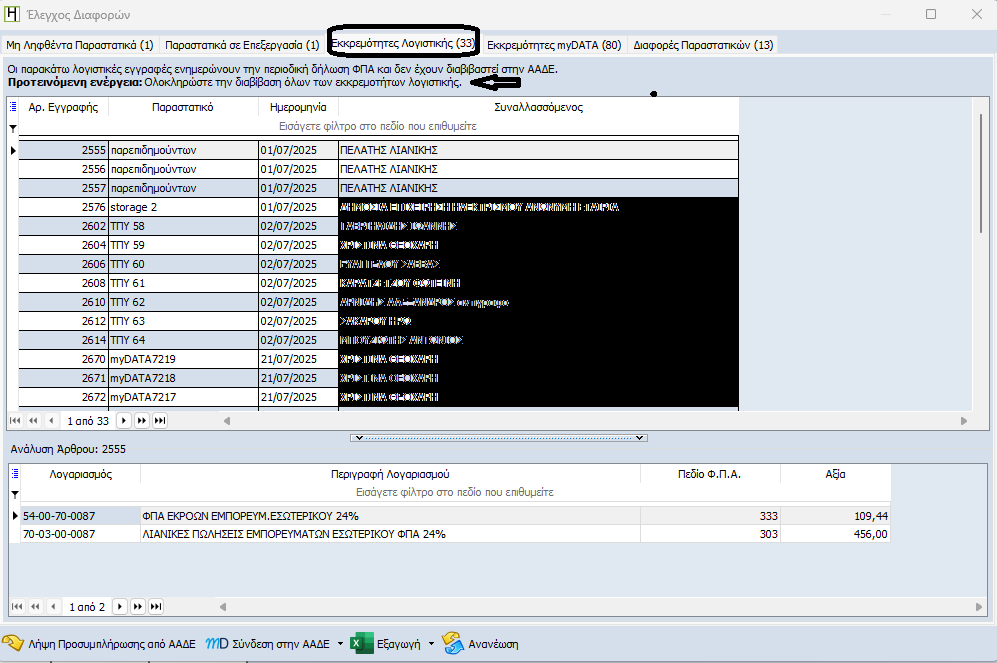
Task: Click the Αξία column header in the lower grid
Action: tap(834, 474)
